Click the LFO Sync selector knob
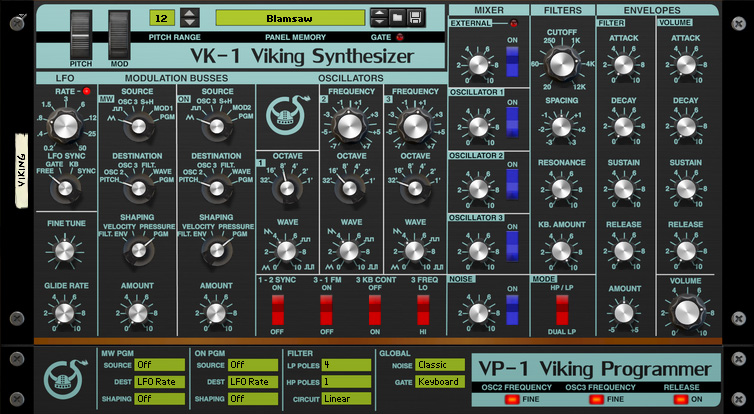This screenshot has width=754, height=414. pos(64,188)
